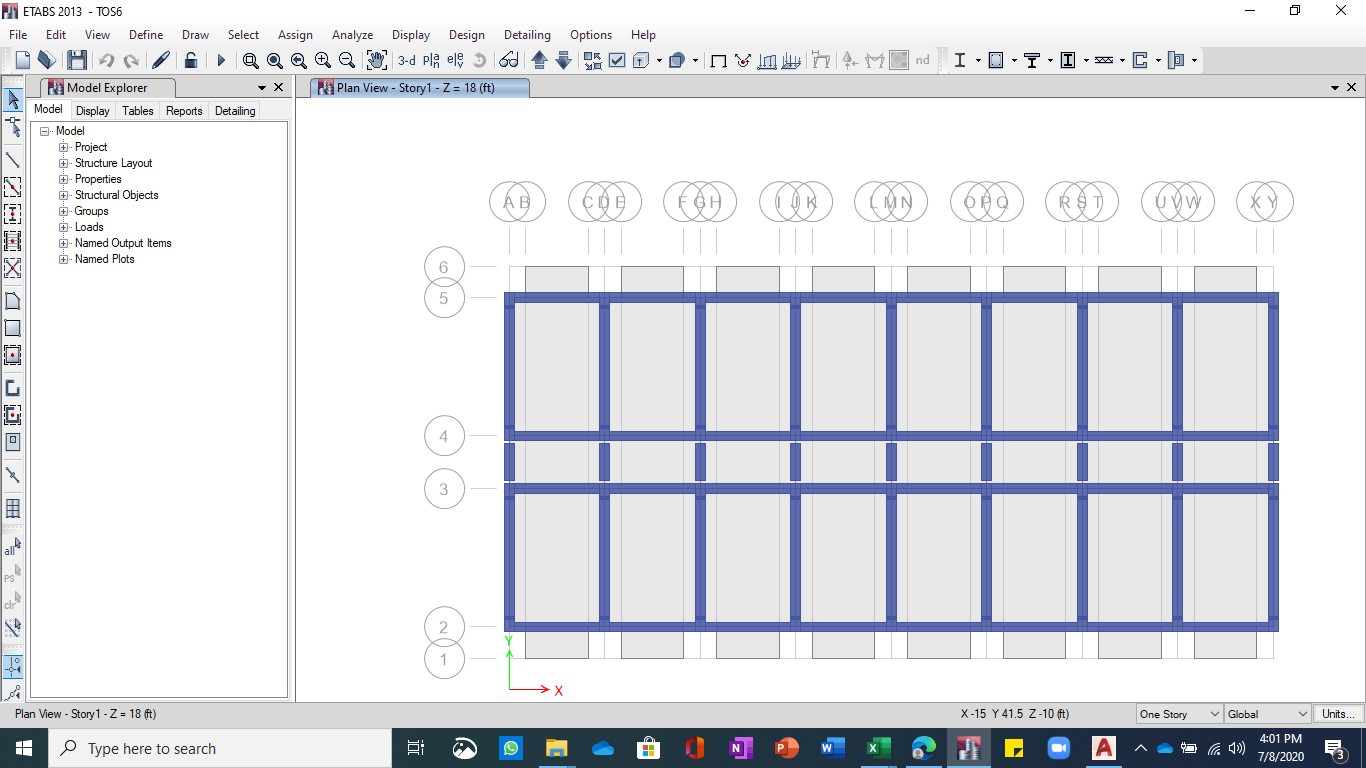The image size is (1366, 768).
Task: Click the Open file icon
Action: 47,60
